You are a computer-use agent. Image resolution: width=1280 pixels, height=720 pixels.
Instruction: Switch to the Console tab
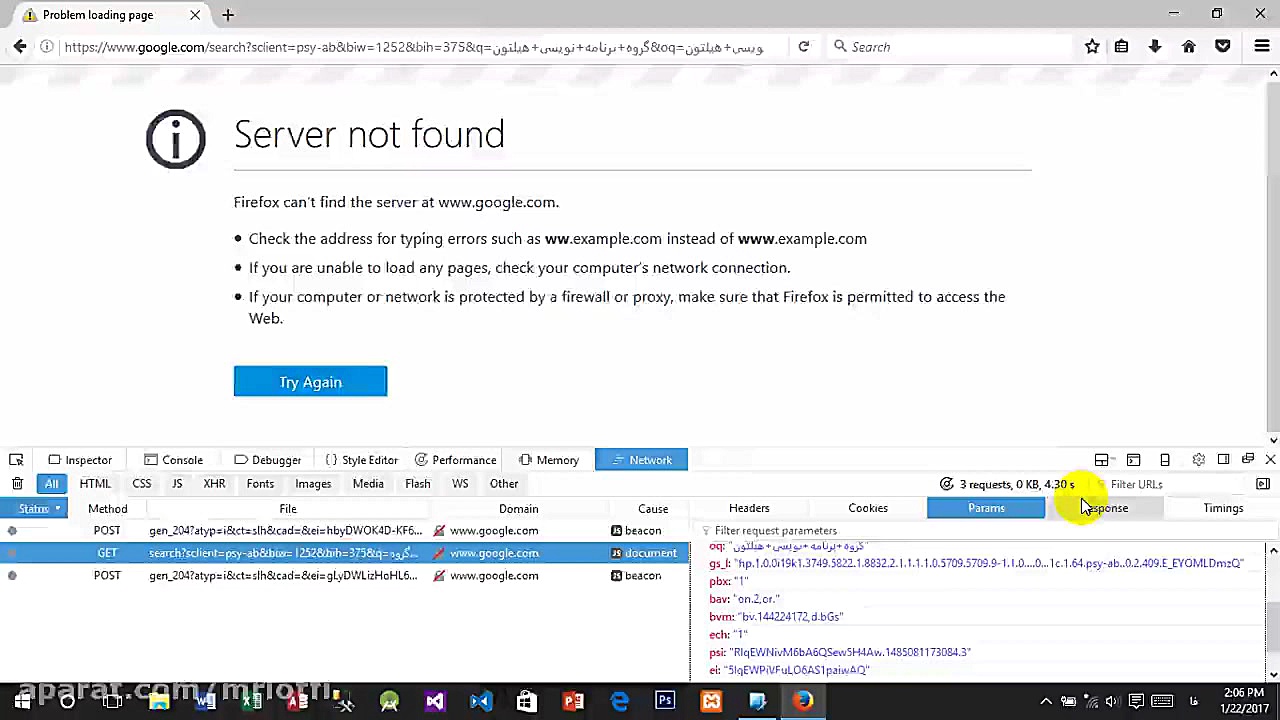click(x=173, y=460)
